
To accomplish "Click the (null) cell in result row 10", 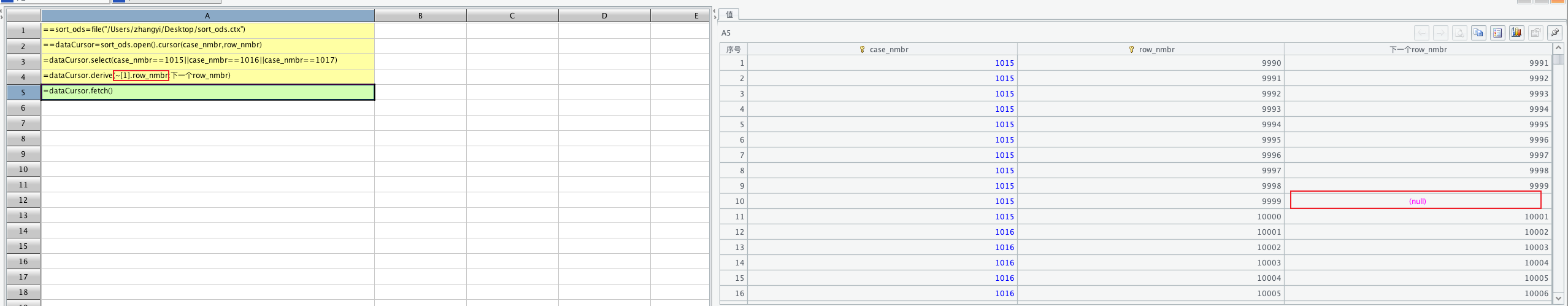I will point(1418,201).
